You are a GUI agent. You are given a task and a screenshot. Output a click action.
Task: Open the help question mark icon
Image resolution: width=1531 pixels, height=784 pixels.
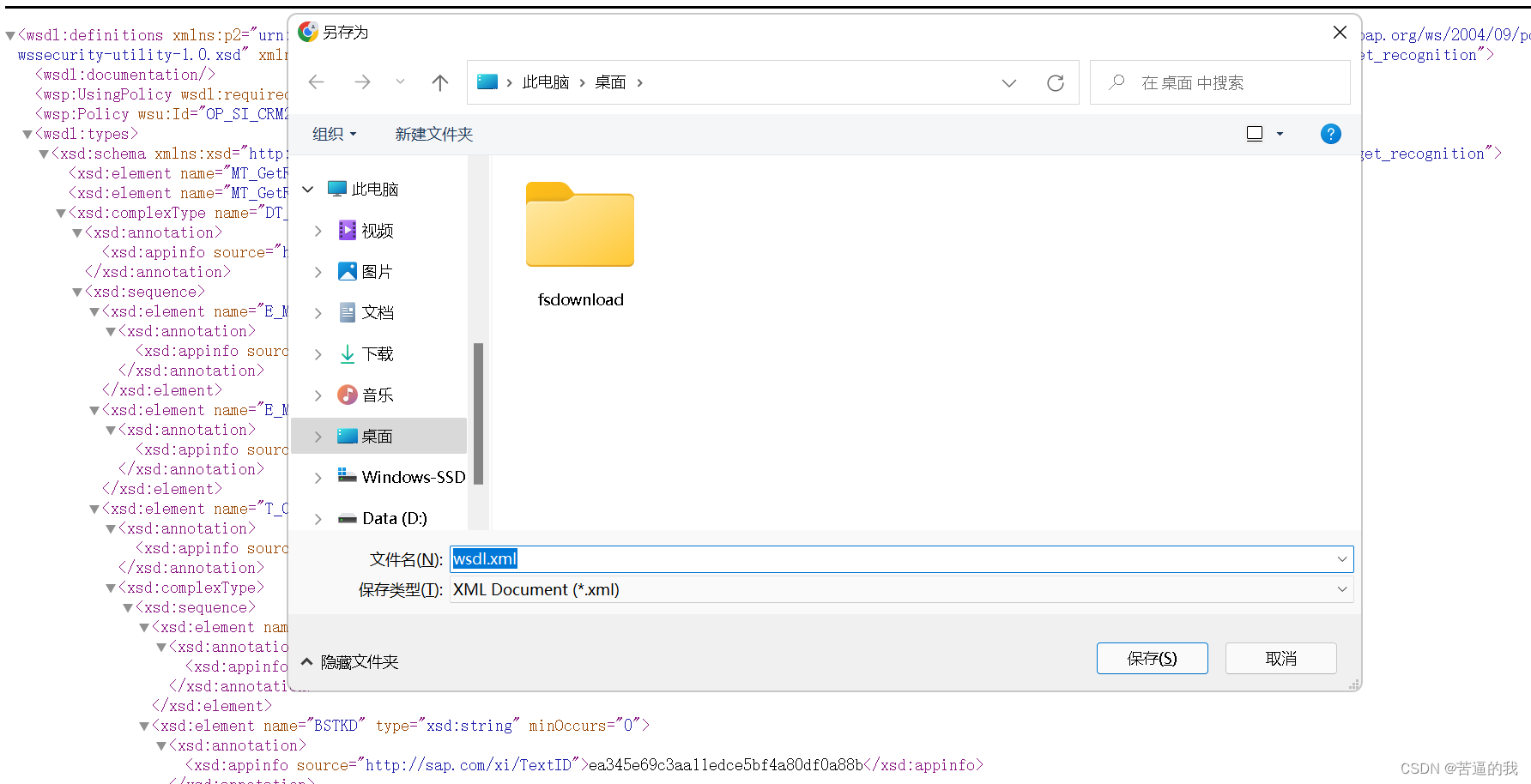click(1330, 134)
